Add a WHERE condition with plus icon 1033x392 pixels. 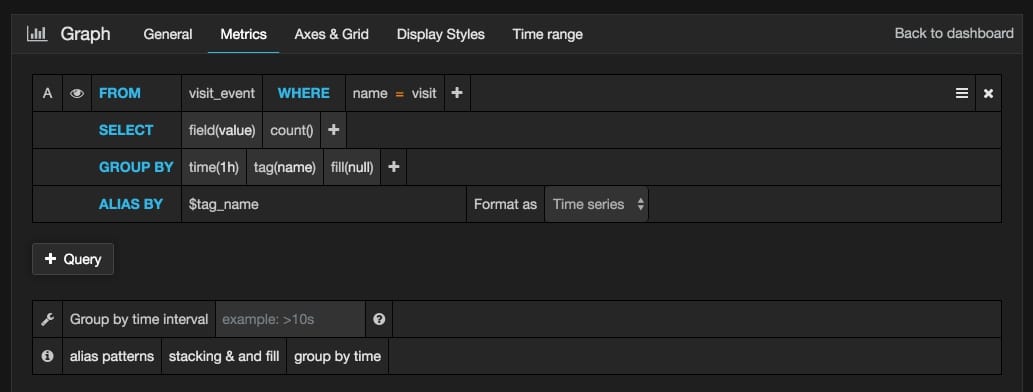[x=457, y=93]
